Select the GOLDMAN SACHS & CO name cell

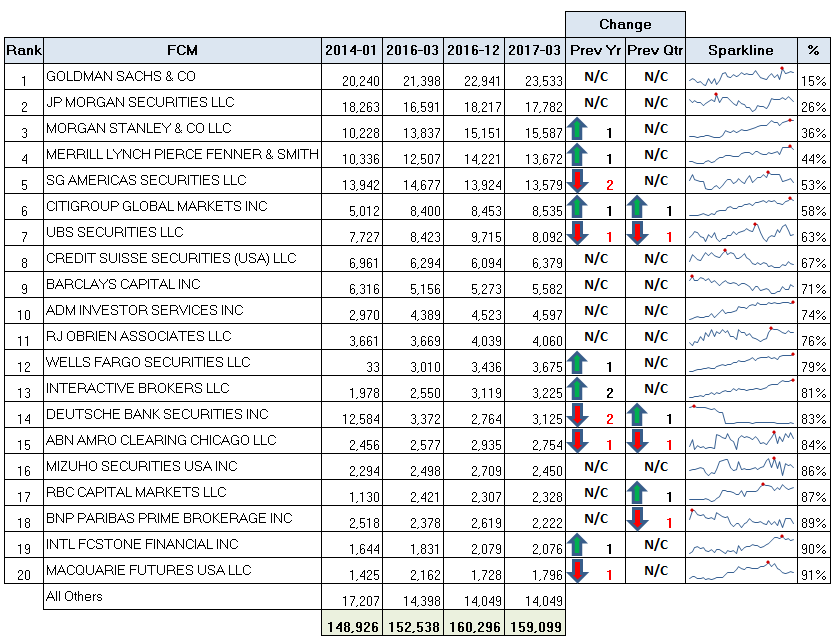point(182,77)
